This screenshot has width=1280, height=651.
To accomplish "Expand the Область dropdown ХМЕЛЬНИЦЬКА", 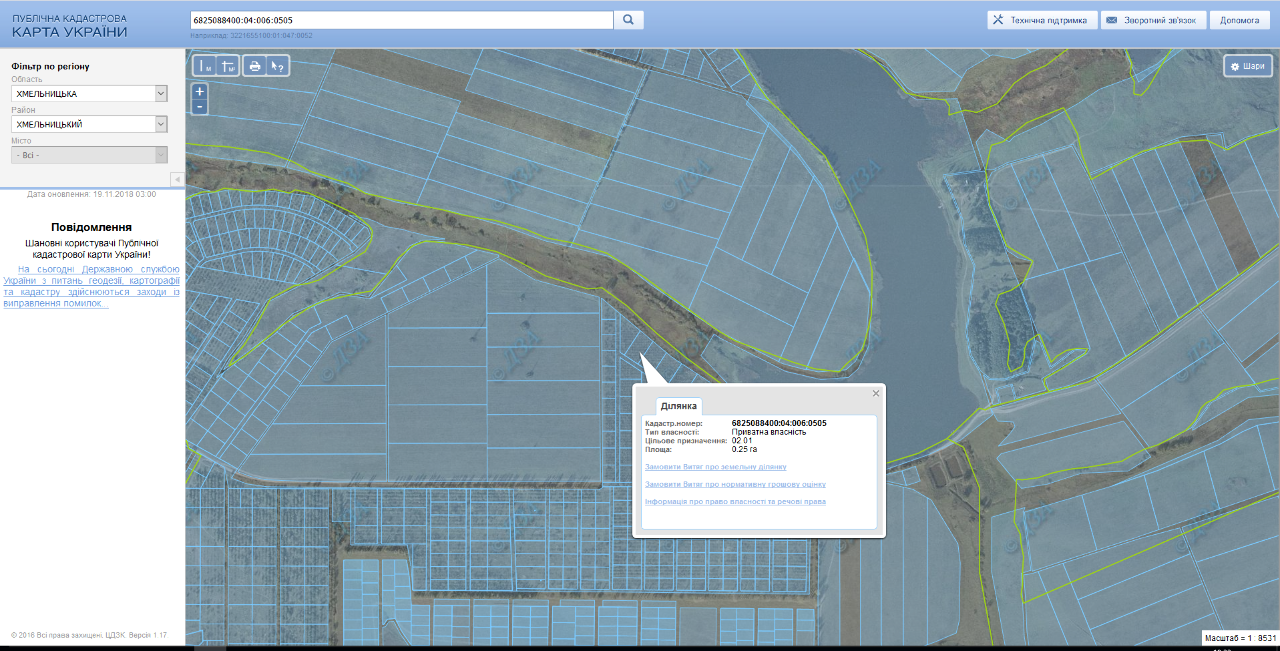I will click(x=90, y=93).
